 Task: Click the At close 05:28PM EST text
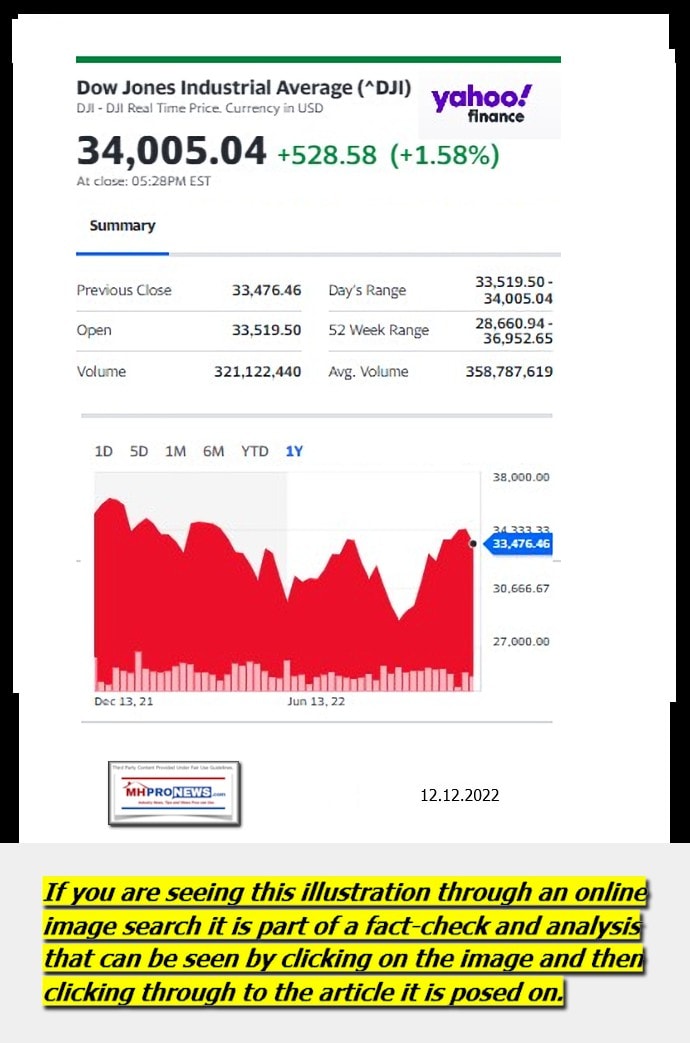pyautogui.click(x=144, y=181)
